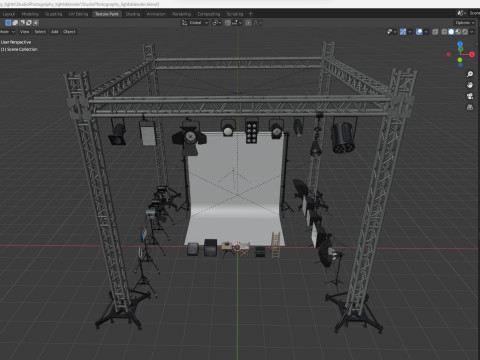Screen dimensions: 480x360
Task: Click the light green Y axis gizmo ball
Action: pyautogui.click(x=460, y=60)
